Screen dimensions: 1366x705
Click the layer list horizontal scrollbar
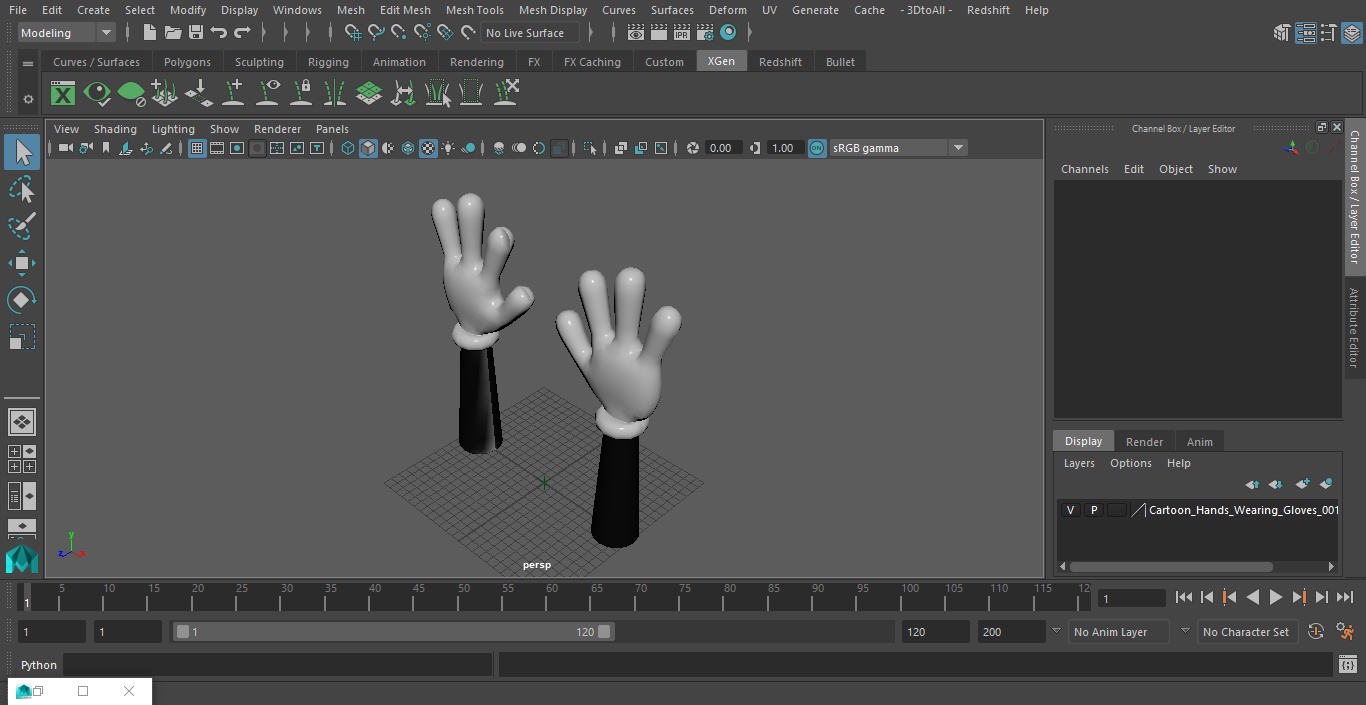click(x=1170, y=567)
